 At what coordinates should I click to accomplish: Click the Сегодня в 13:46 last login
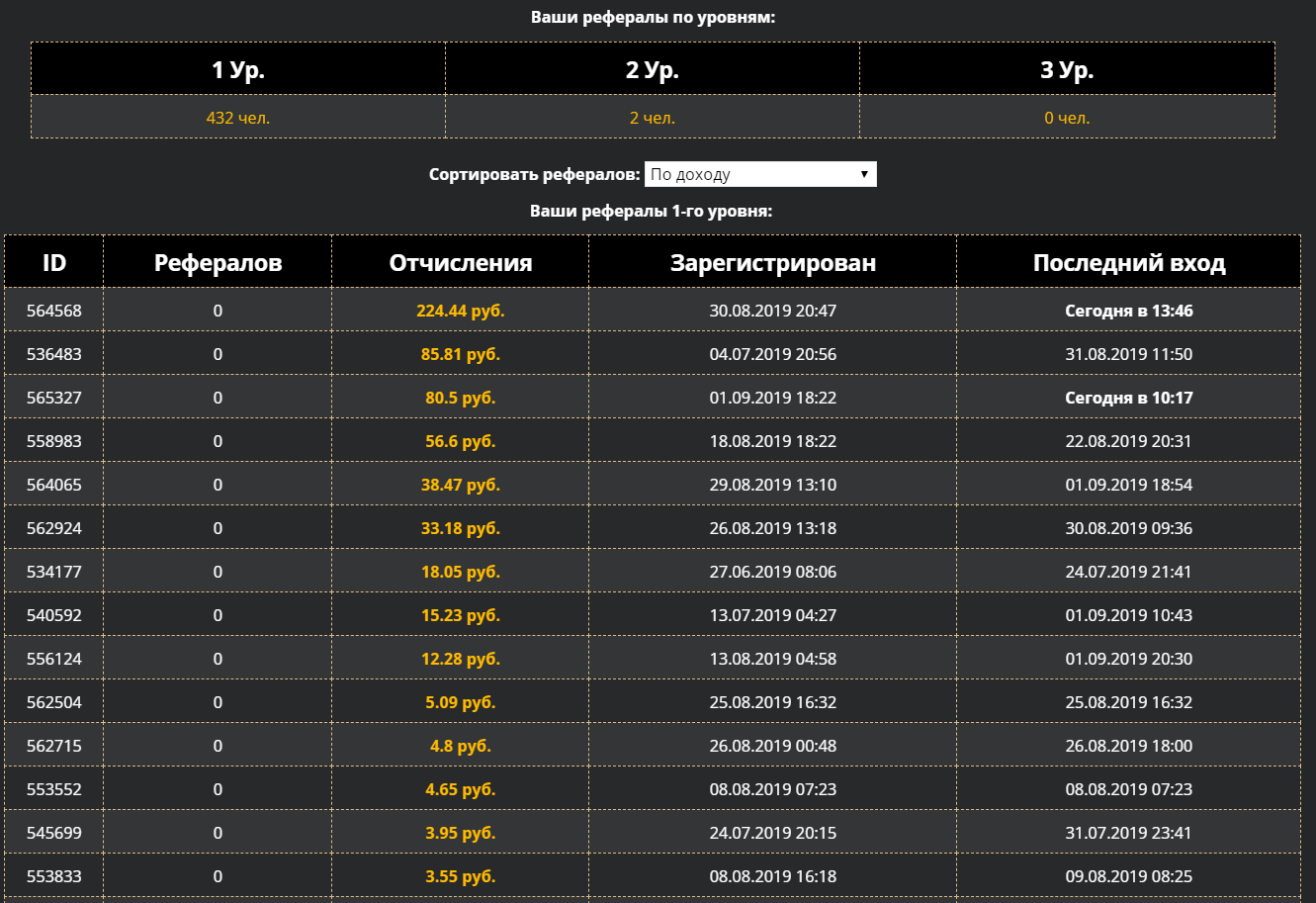click(x=1129, y=311)
